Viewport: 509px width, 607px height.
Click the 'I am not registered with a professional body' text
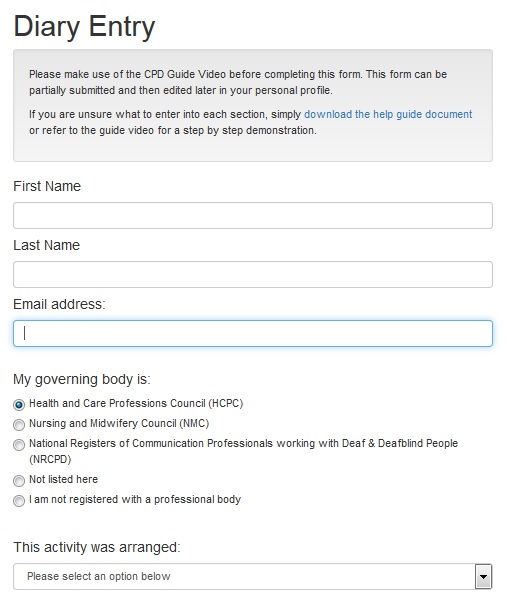tap(135, 499)
